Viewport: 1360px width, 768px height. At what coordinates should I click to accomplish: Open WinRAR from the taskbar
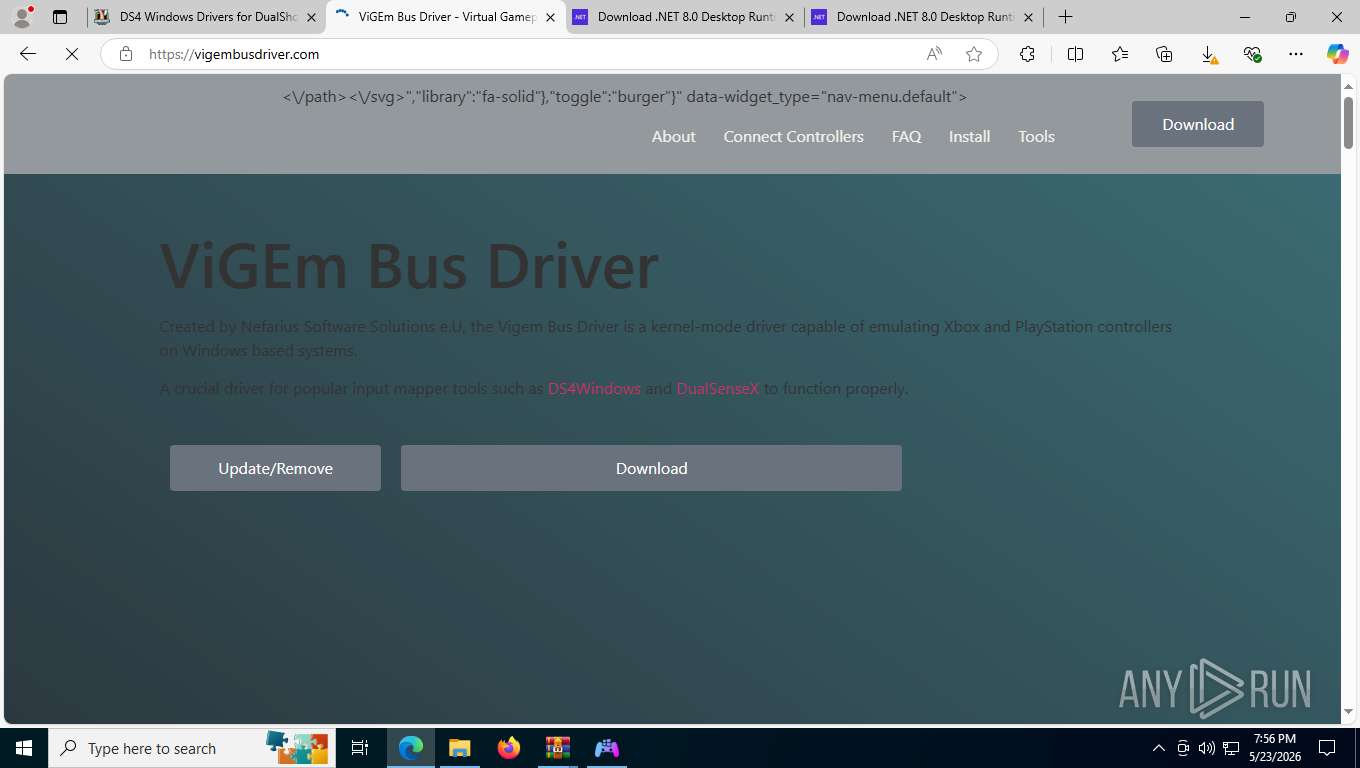coord(557,748)
